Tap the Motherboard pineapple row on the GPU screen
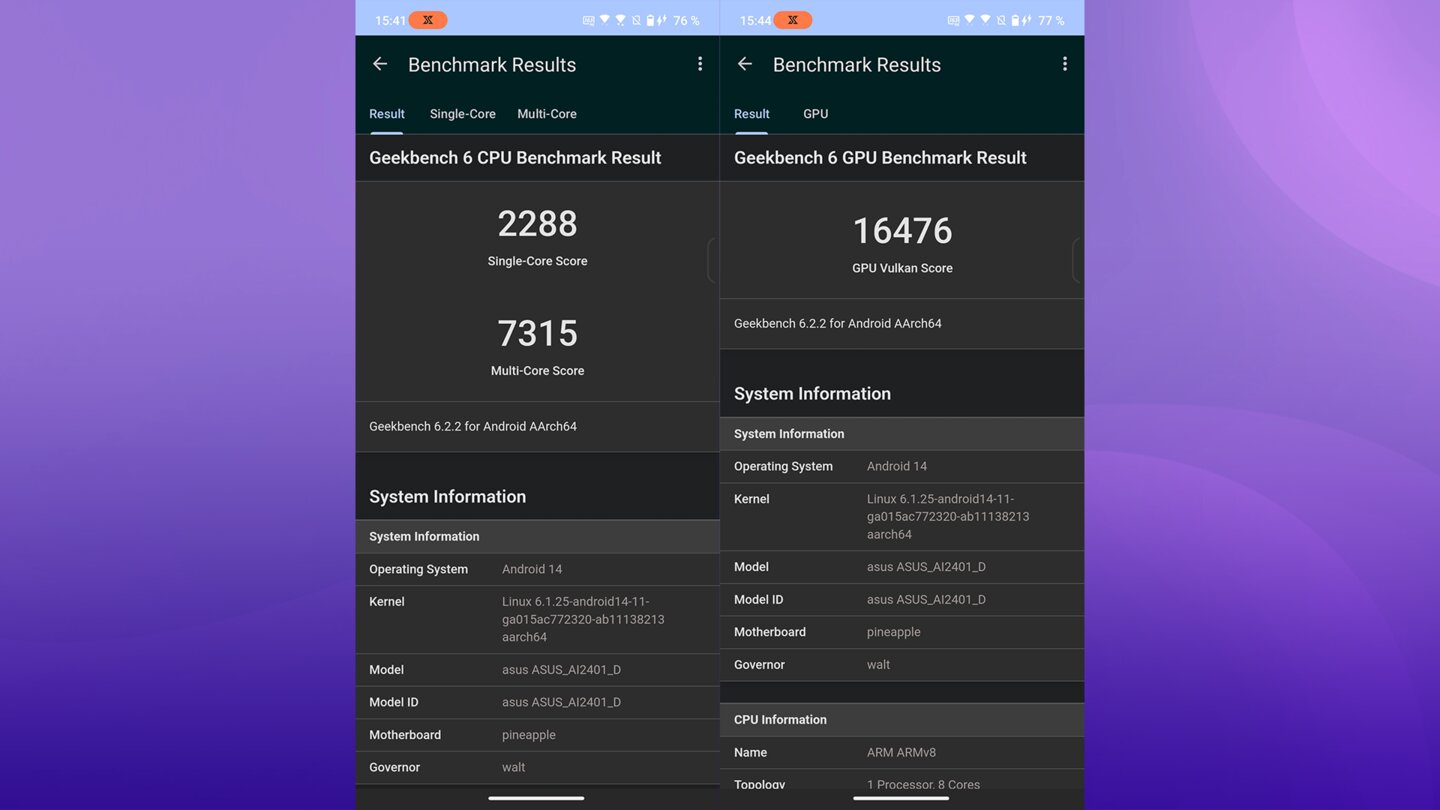The image size is (1440, 810). [902, 632]
